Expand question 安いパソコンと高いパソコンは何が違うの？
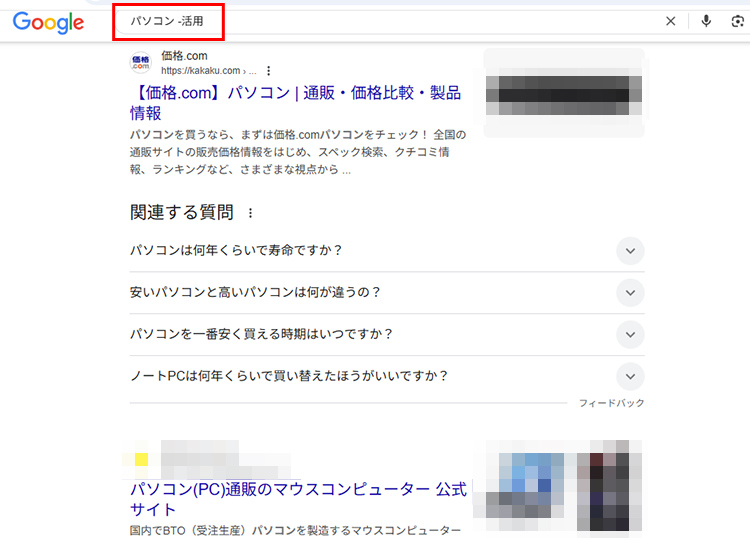 [387, 292]
